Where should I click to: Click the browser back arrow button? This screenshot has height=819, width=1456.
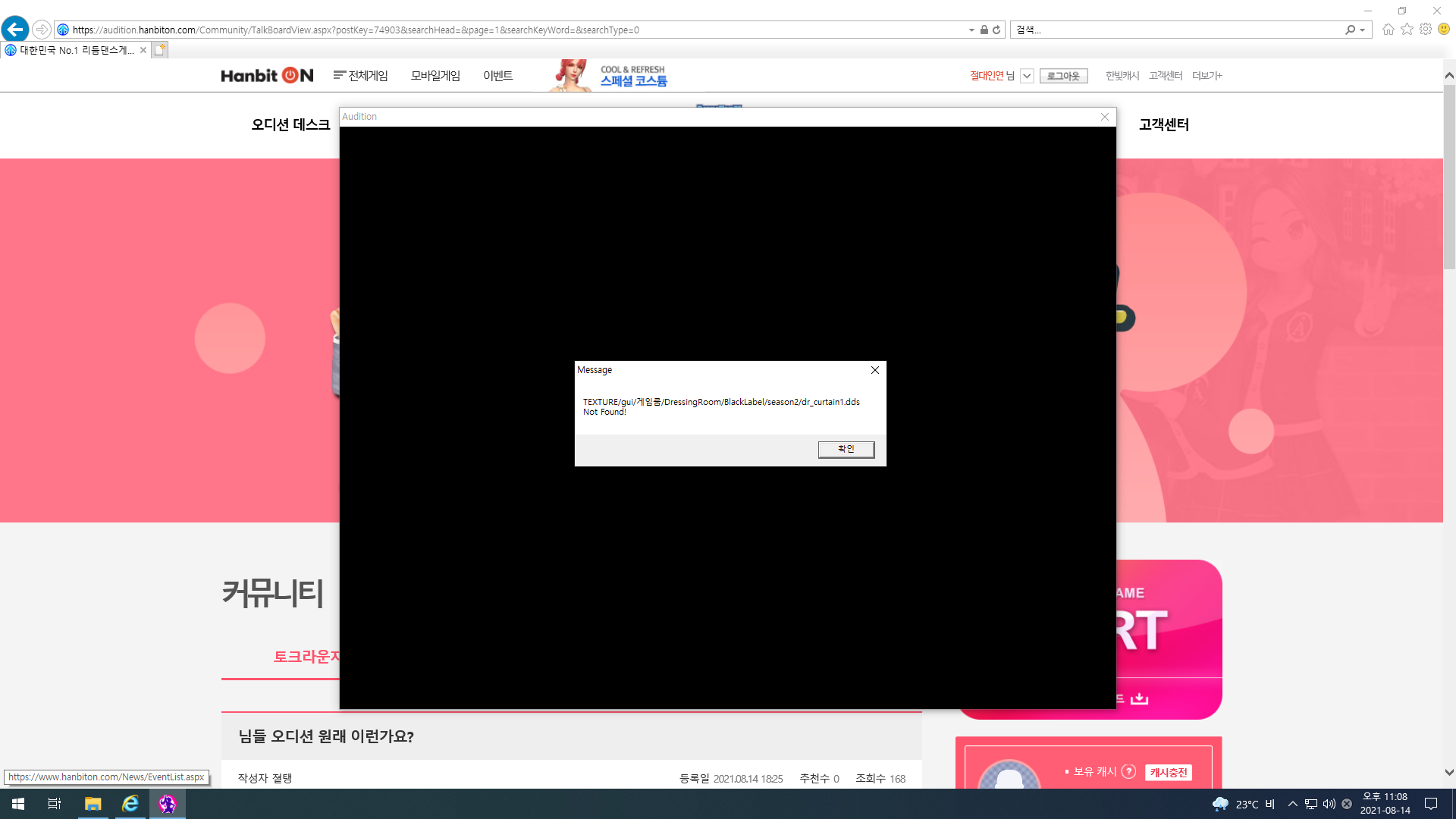tap(15, 30)
